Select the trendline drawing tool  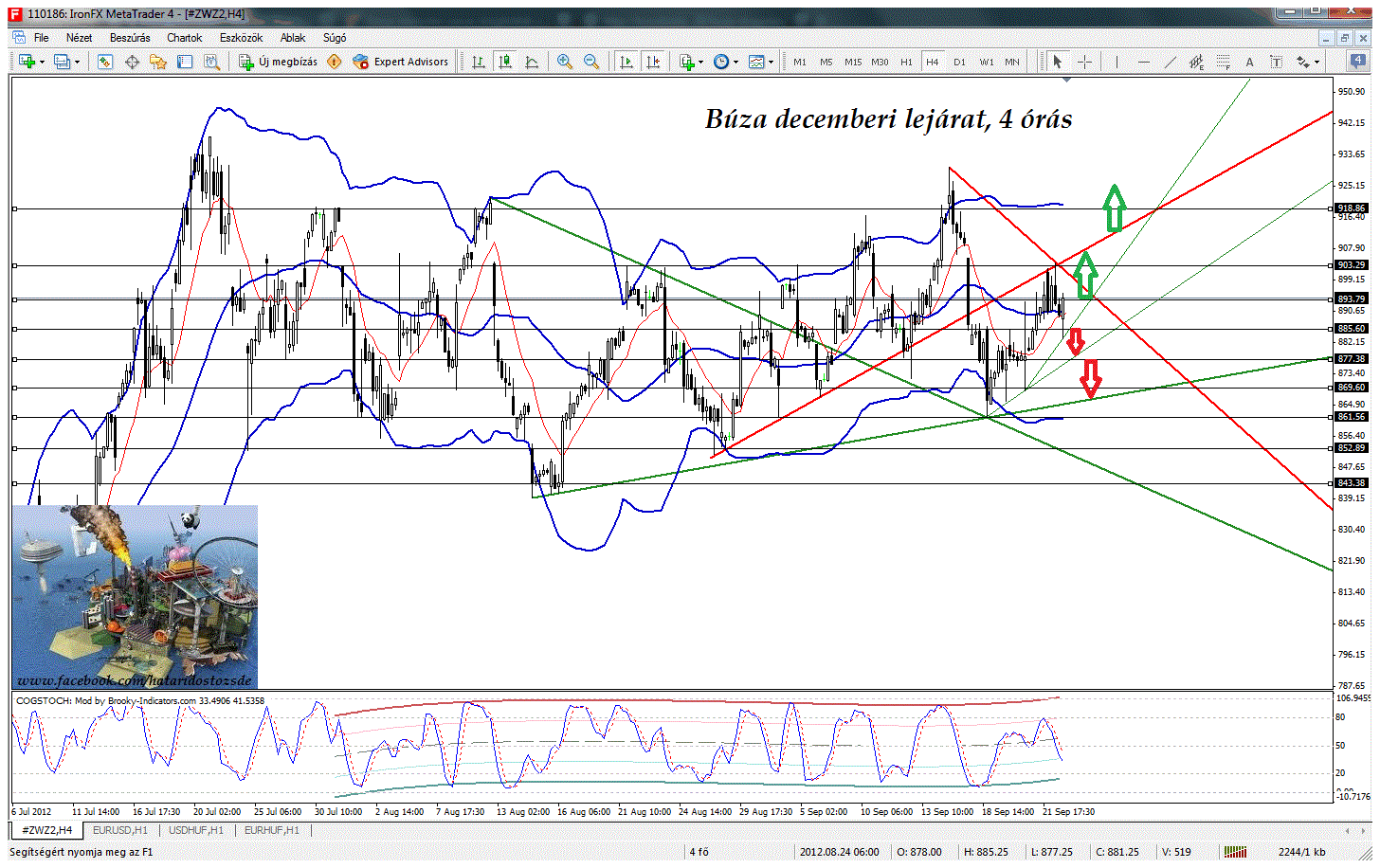pos(1171,62)
